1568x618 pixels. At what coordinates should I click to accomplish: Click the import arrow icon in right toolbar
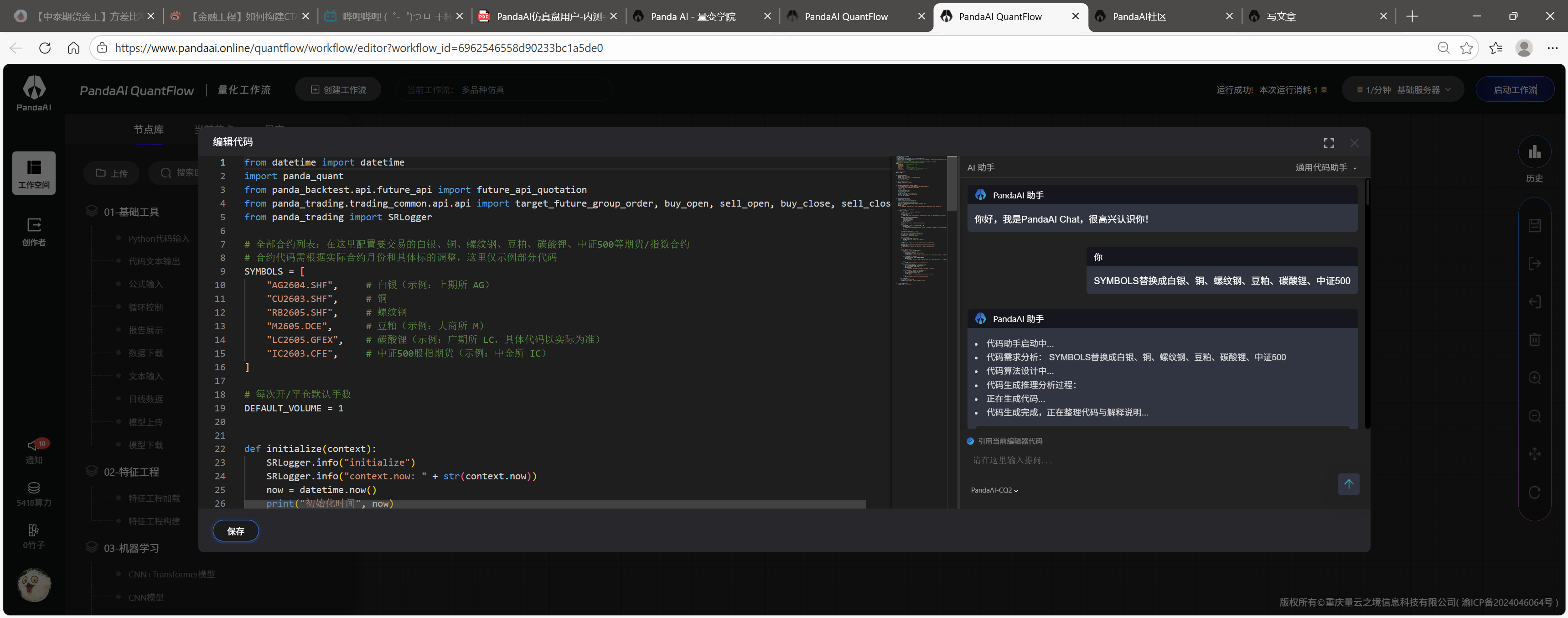tap(1535, 301)
